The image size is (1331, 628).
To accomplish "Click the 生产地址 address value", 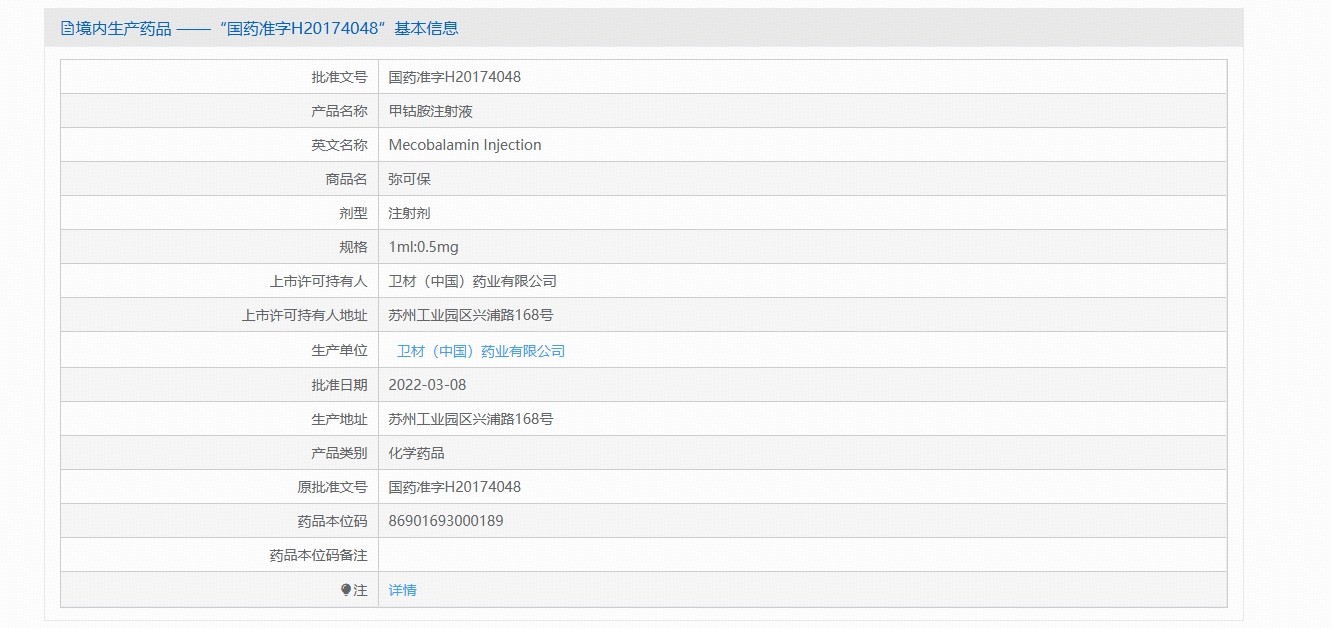I will [470, 419].
